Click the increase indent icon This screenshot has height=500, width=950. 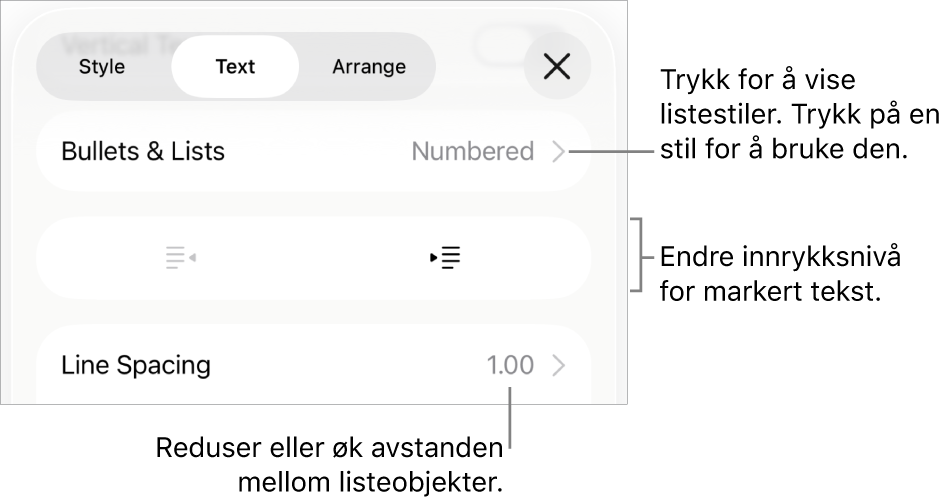445,258
